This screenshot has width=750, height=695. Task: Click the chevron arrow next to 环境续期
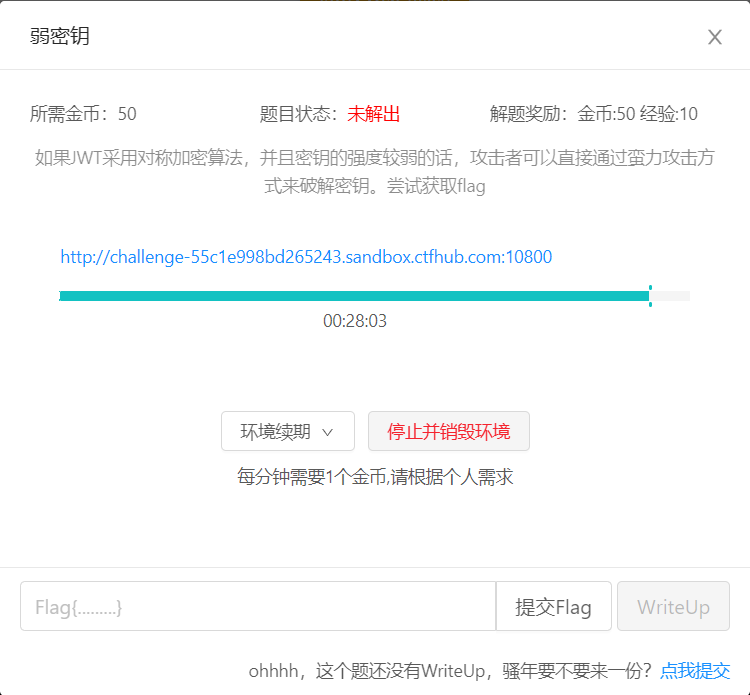[327, 432]
